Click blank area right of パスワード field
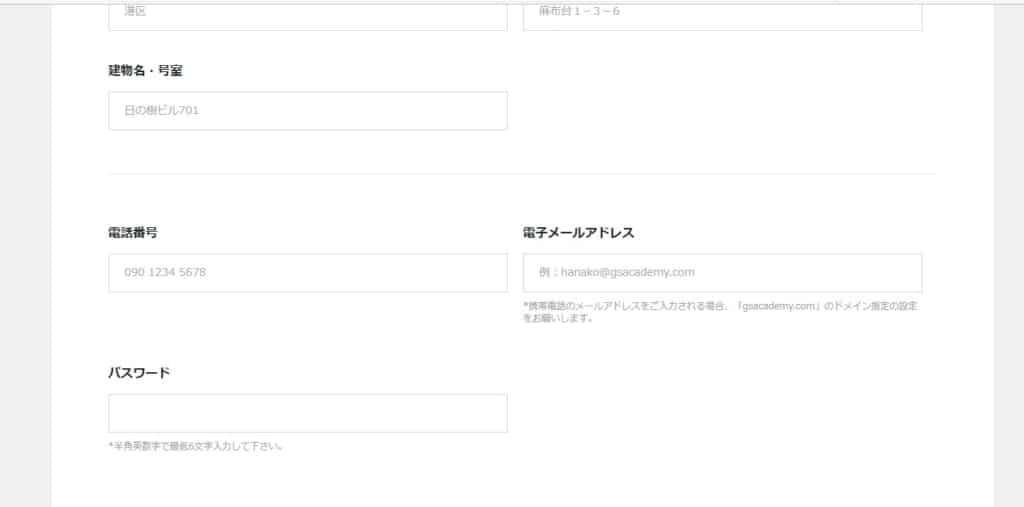Viewport: 1024px width, 507px height. tap(720, 413)
